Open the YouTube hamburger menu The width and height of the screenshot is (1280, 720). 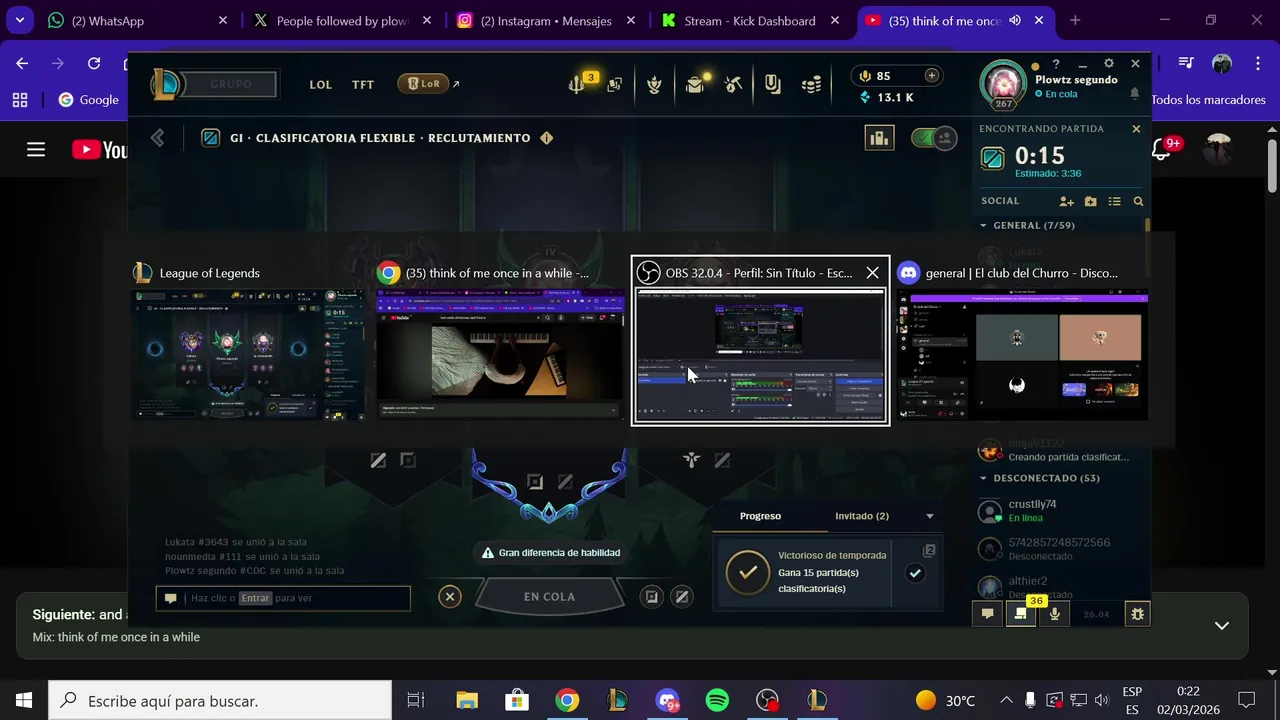pyautogui.click(x=36, y=150)
